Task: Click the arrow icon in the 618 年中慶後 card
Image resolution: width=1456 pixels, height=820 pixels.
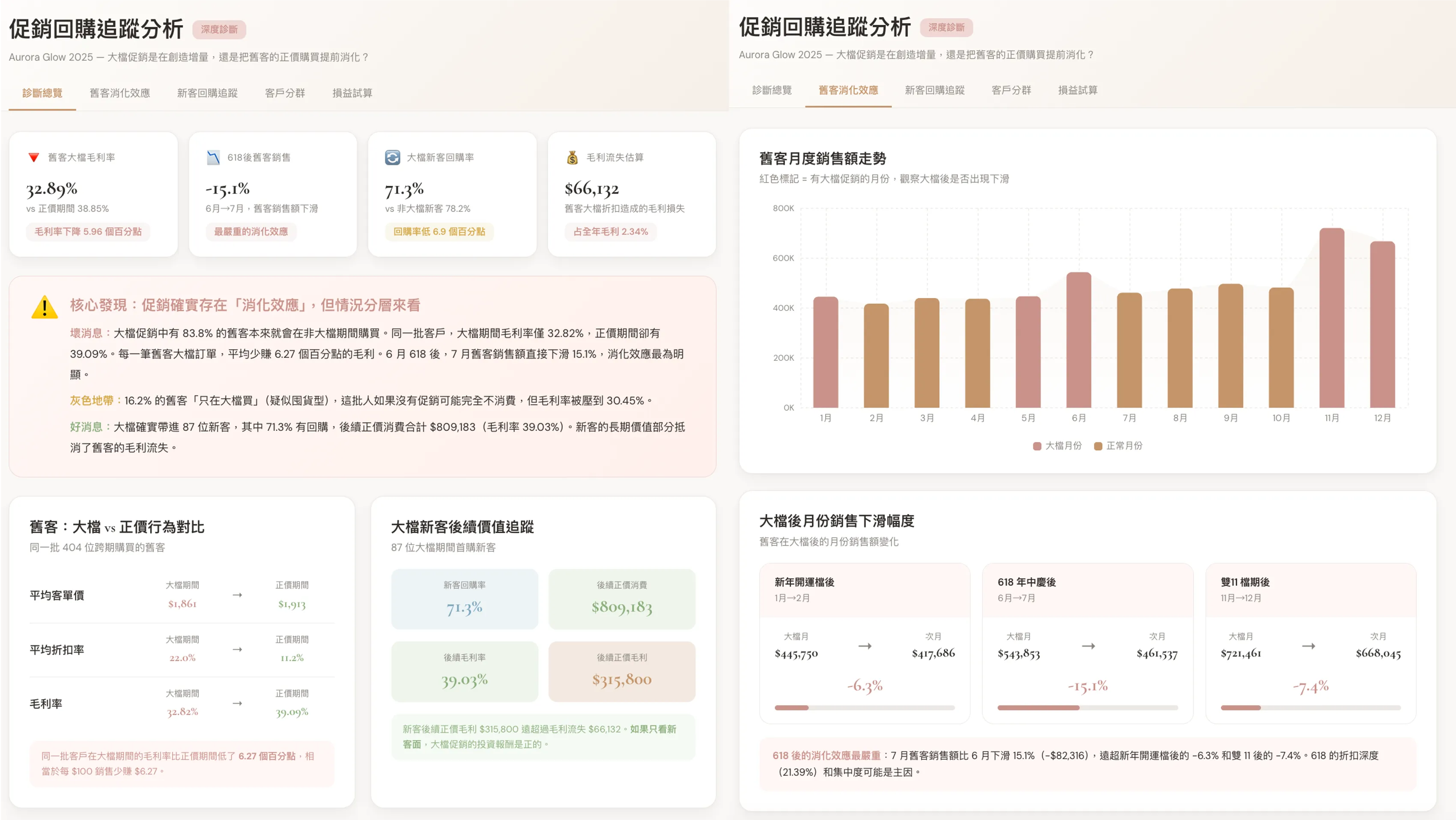Action: click(1088, 646)
